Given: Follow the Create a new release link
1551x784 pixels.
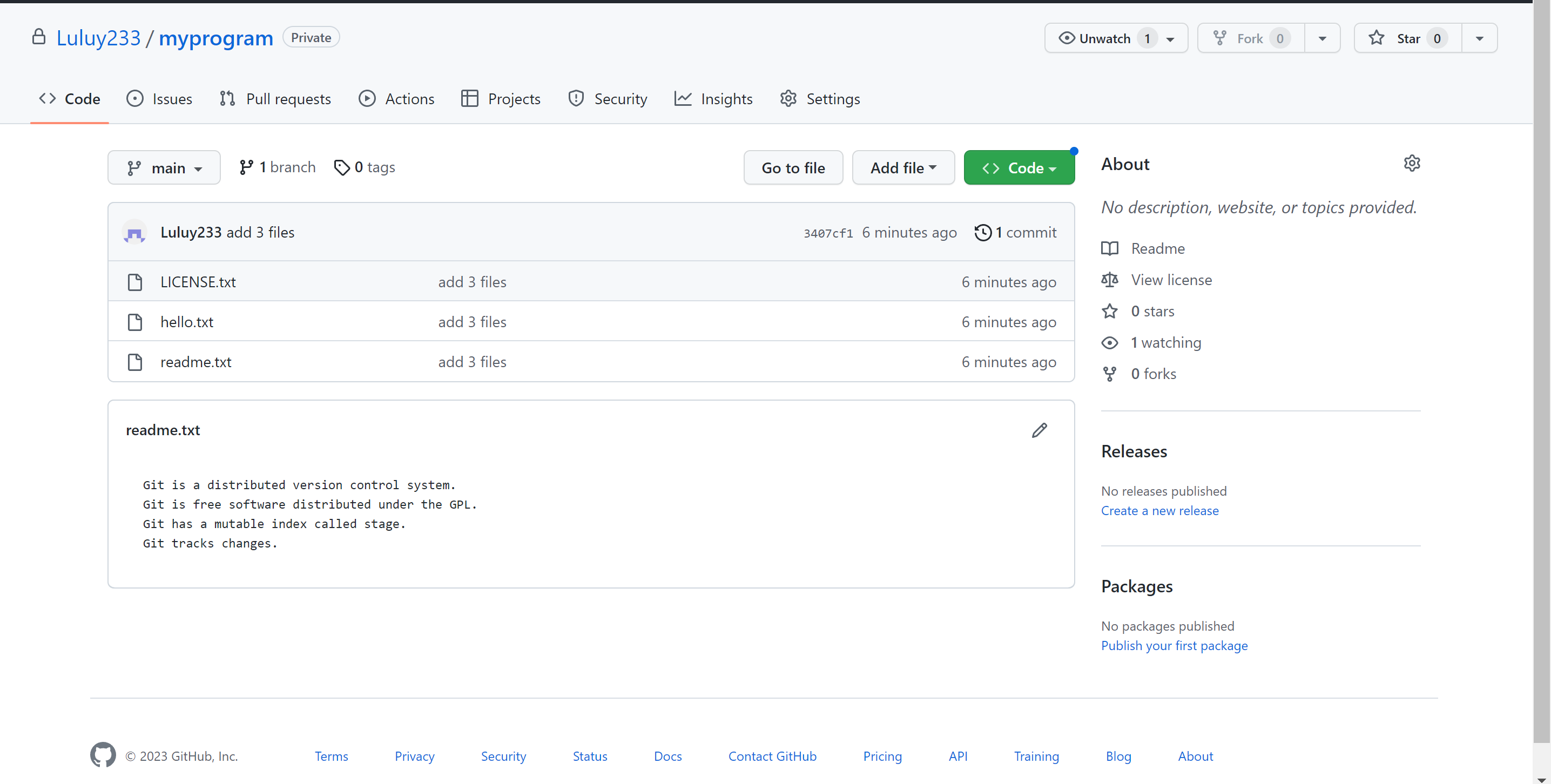Looking at the screenshot, I should [1159, 510].
